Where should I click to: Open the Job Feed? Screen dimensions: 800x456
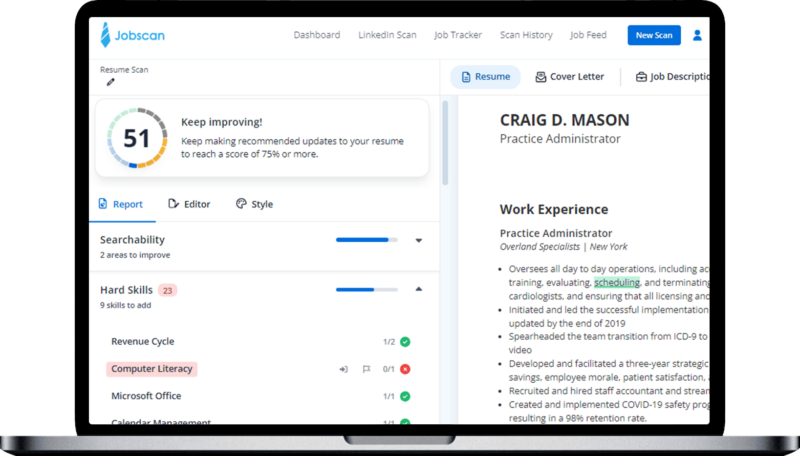588,35
